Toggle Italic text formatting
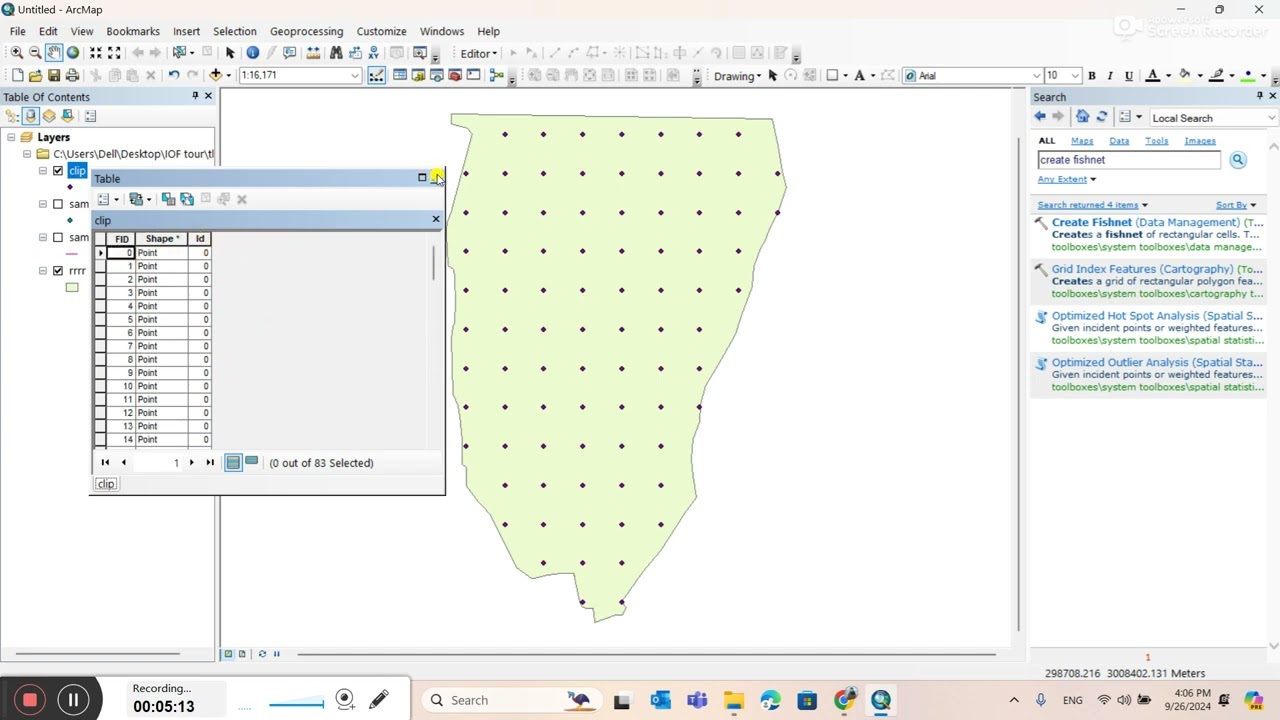Image resolution: width=1280 pixels, height=720 pixels. tap(1110, 76)
